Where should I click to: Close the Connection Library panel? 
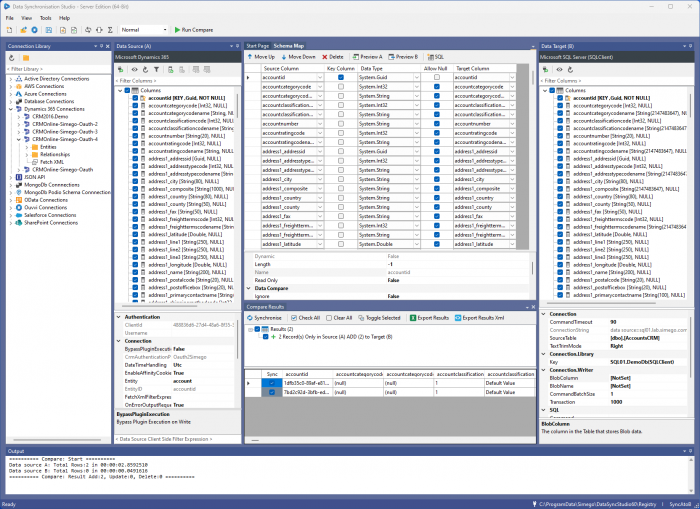click(x=108, y=46)
